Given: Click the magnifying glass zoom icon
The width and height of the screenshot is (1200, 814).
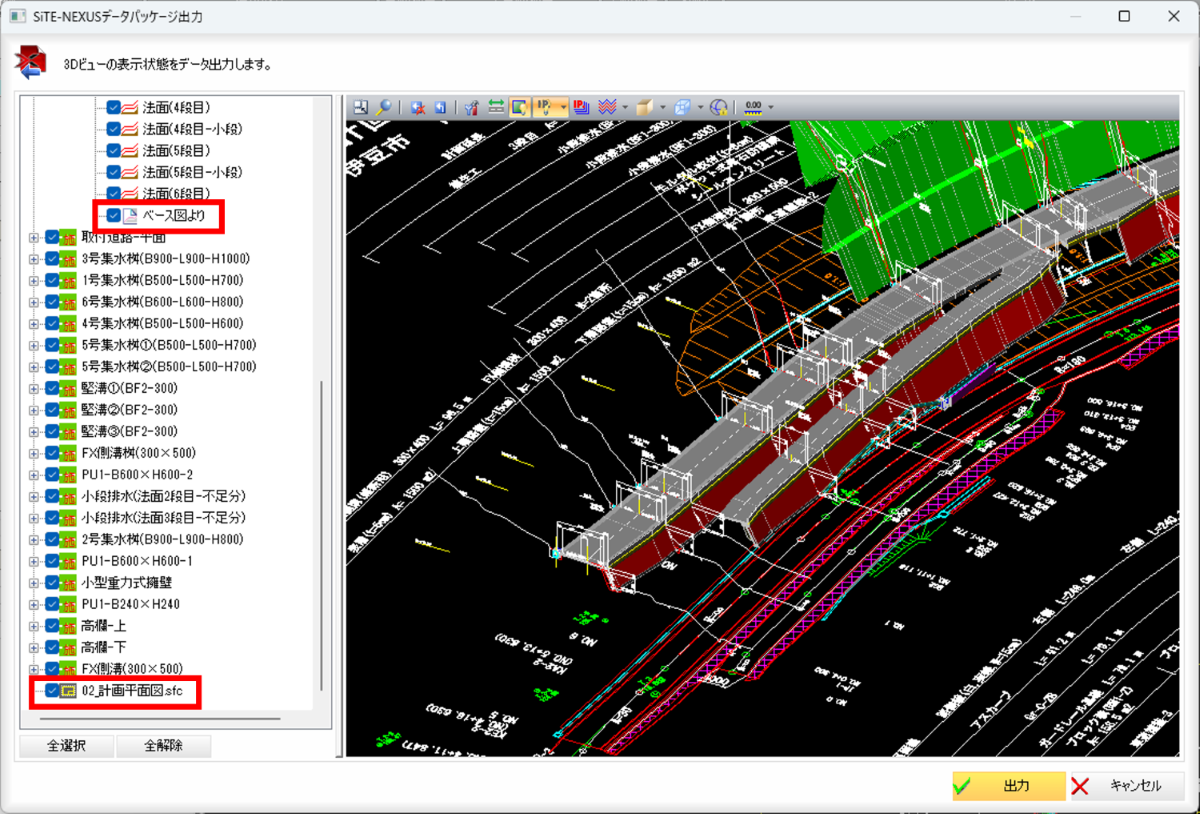Looking at the screenshot, I should pos(384,107).
